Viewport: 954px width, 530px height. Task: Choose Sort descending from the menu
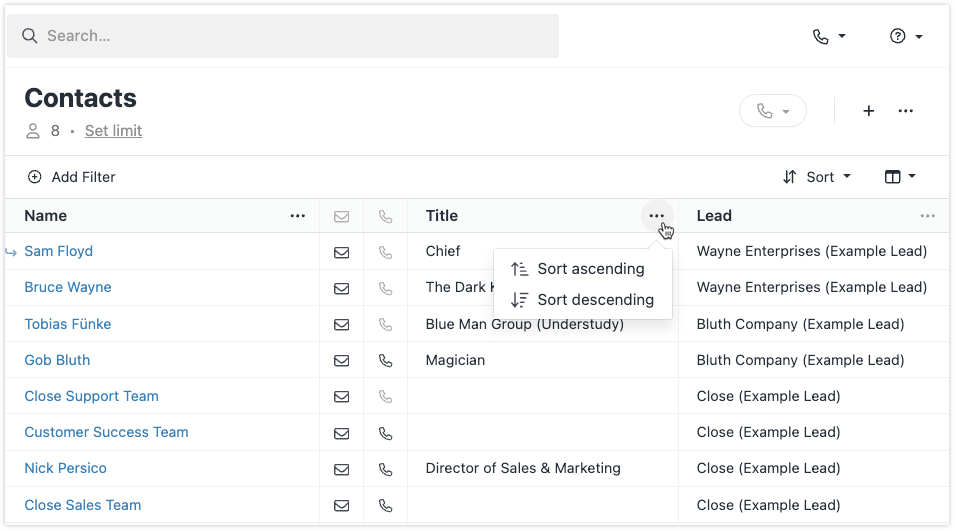[x=595, y=300]
